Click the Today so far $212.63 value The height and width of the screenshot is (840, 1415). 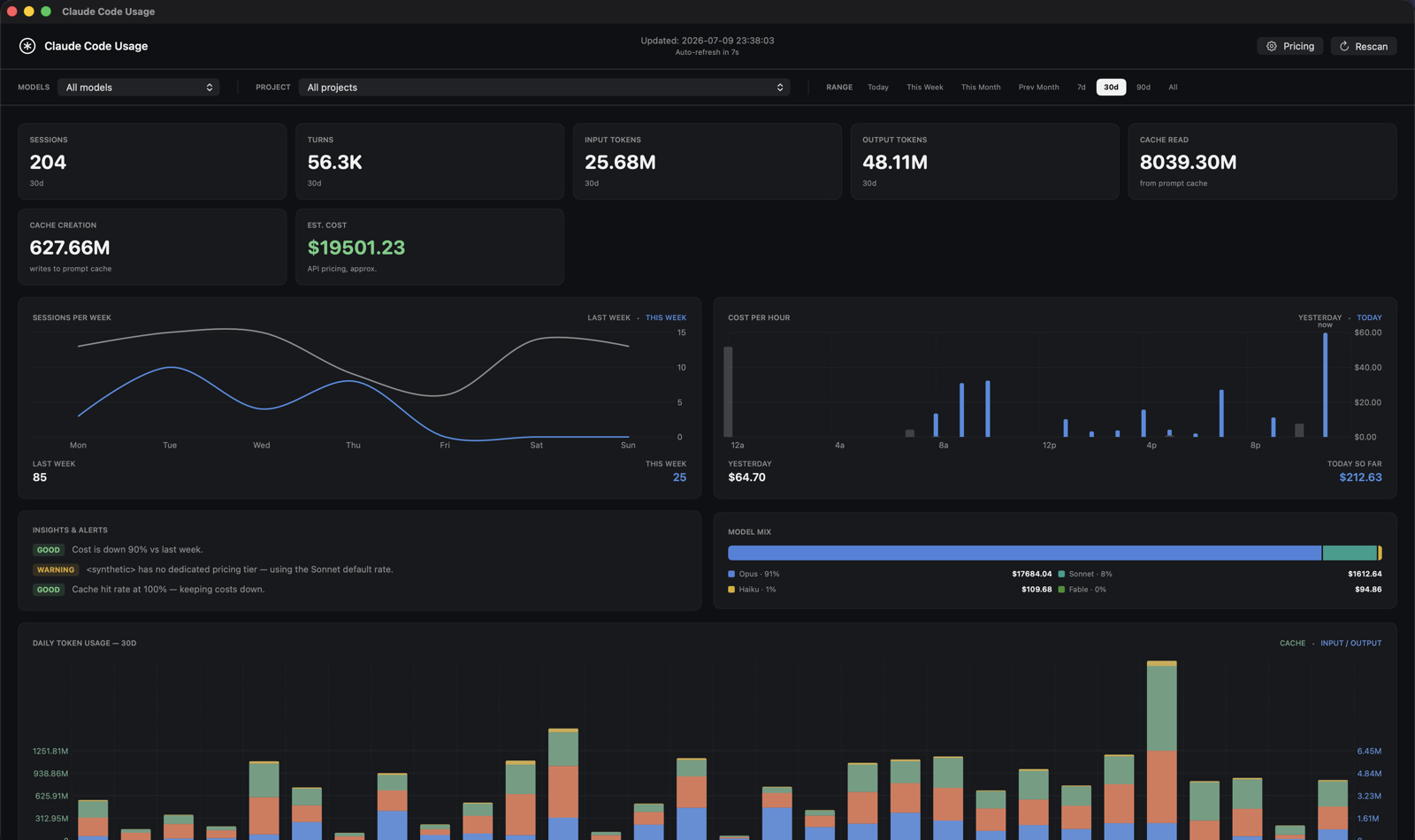[1360, 477]
